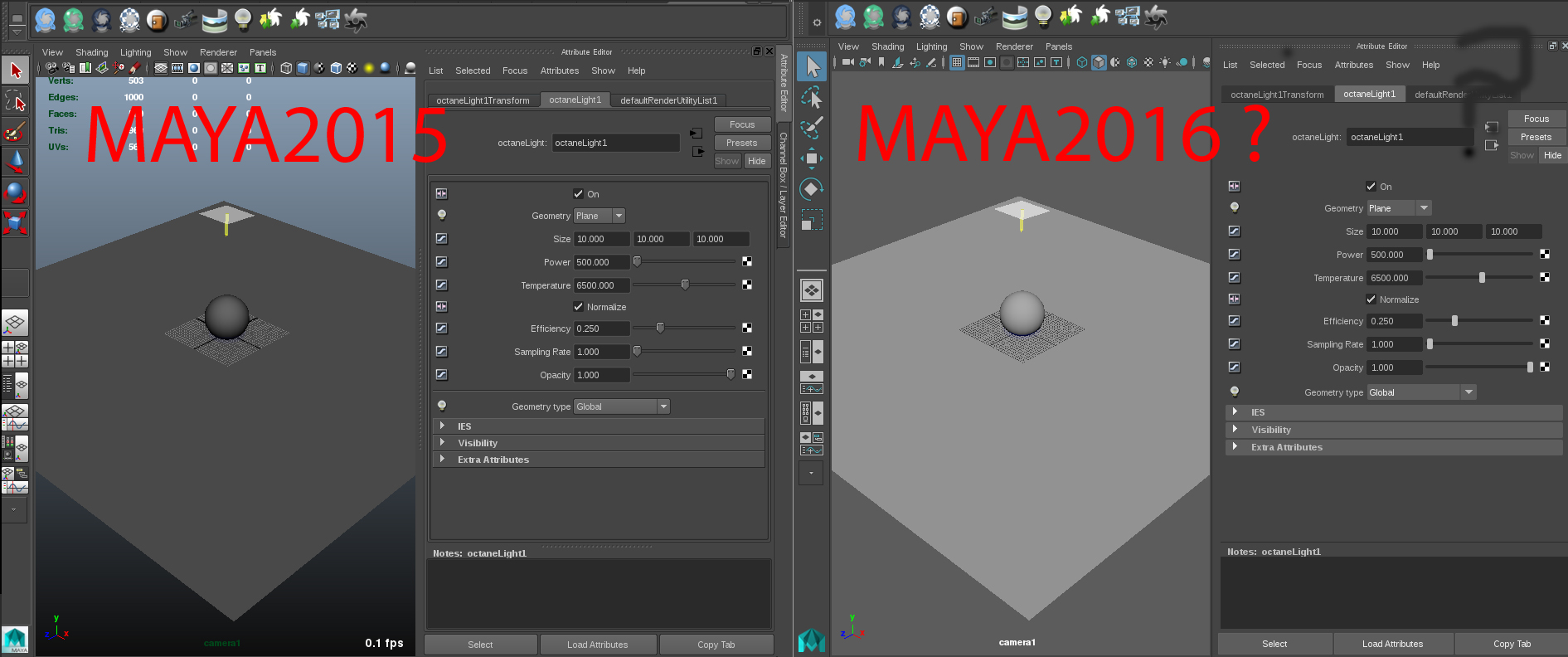Activate the red Scale tool in Maya 2015
This screenshot has height=657, width=1568.
click(x=16, y=223)
